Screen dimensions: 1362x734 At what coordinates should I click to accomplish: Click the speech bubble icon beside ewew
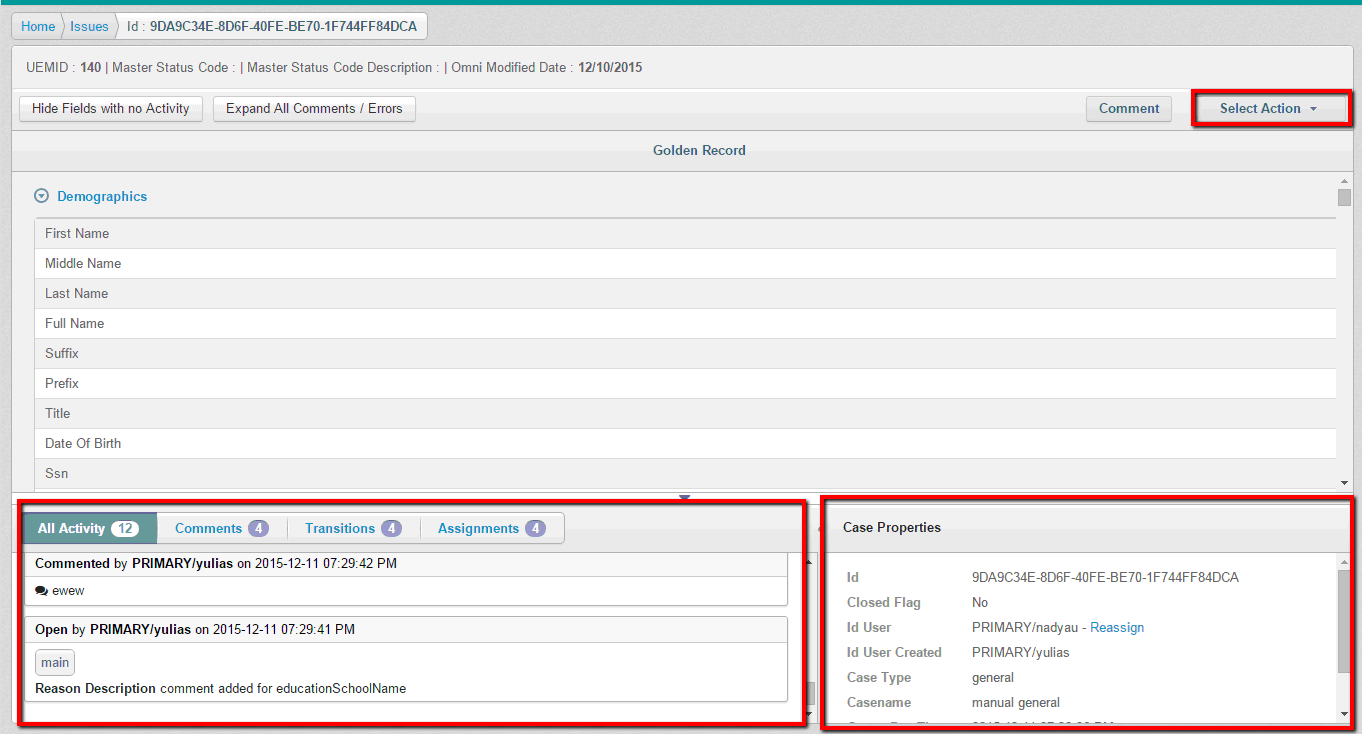click(x=41, y=591)
